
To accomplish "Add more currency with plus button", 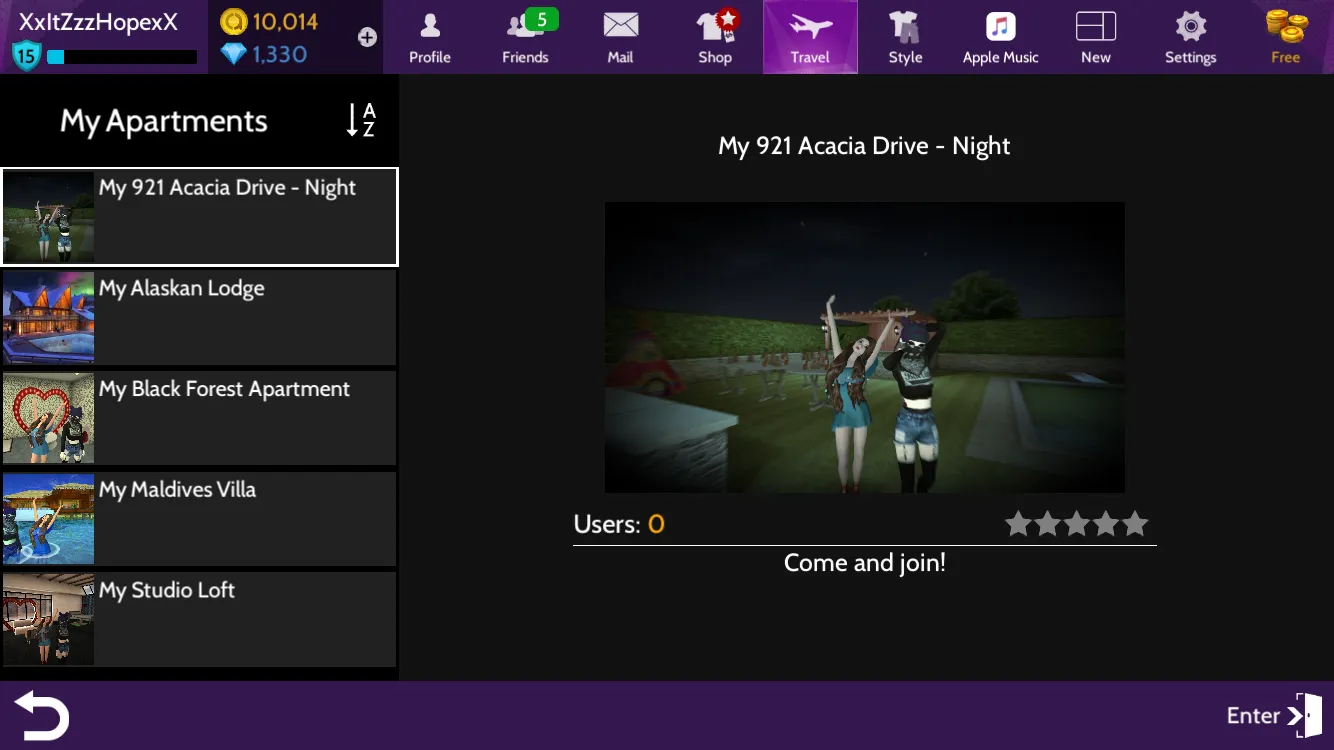I will [x=367, y=37].
